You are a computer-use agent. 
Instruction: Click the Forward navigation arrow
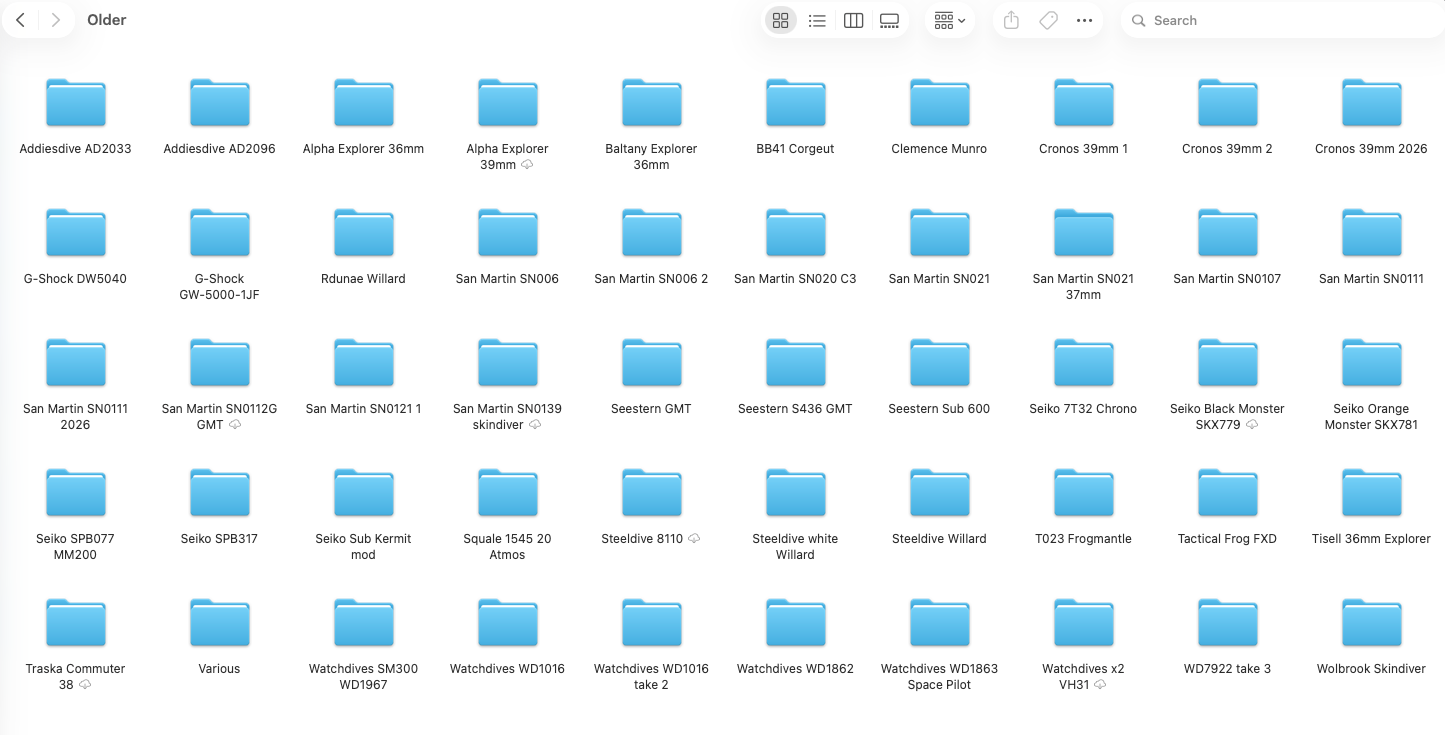tap(56, 20)
